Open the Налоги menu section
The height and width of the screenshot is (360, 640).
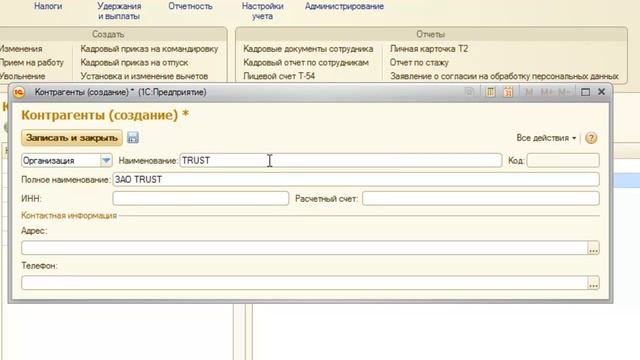click(x=48, y=7)
